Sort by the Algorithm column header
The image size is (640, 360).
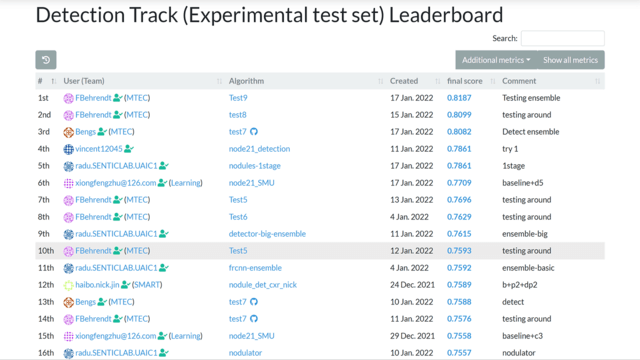tap(246, 81)
